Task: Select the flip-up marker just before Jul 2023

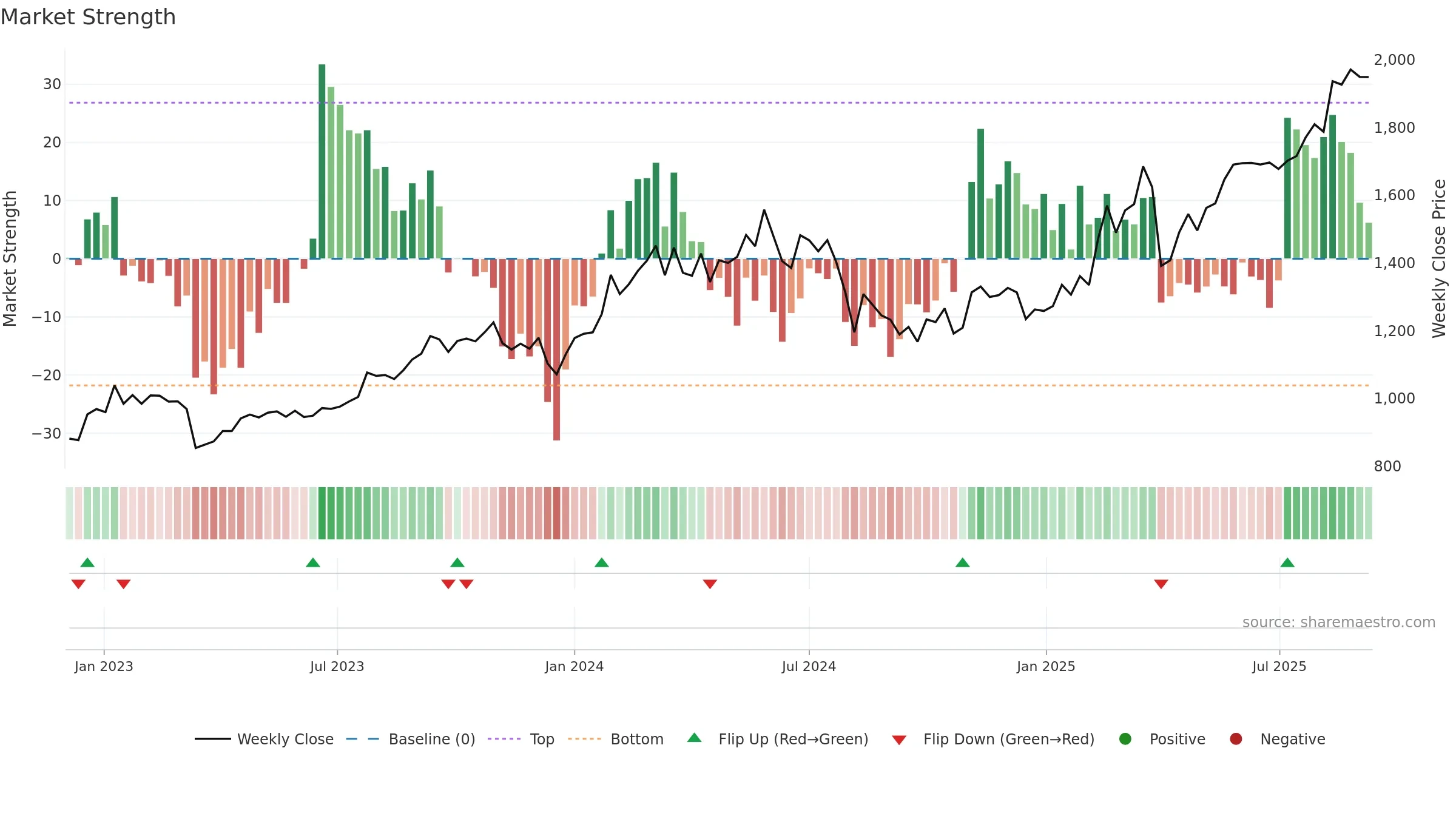Action: click(x=313, y=562)
